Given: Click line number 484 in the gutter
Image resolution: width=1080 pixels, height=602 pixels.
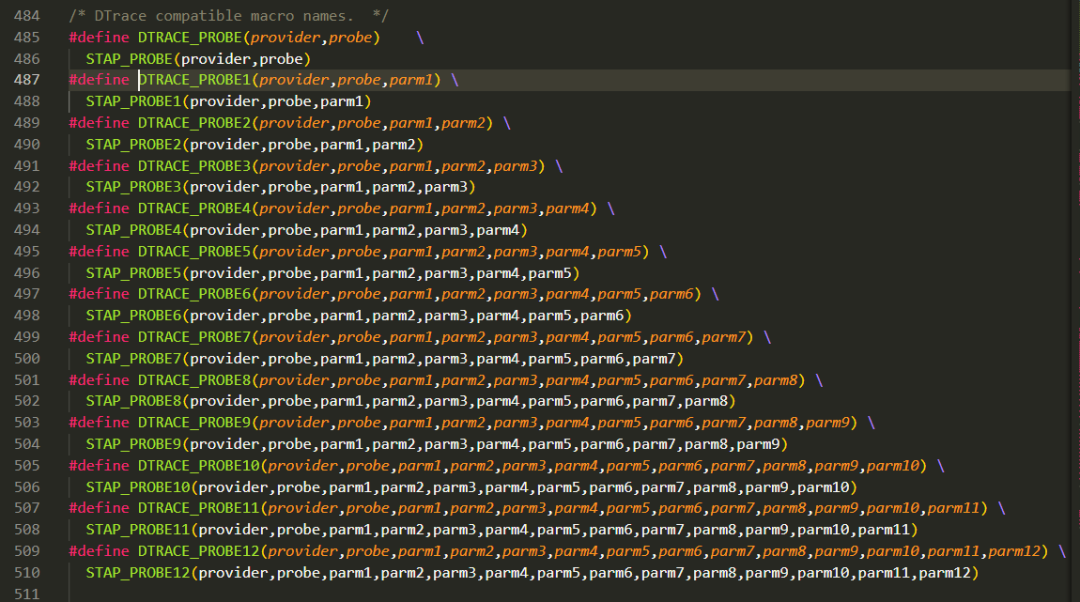Looking at the screenshot, I should (x=27, y=15).
